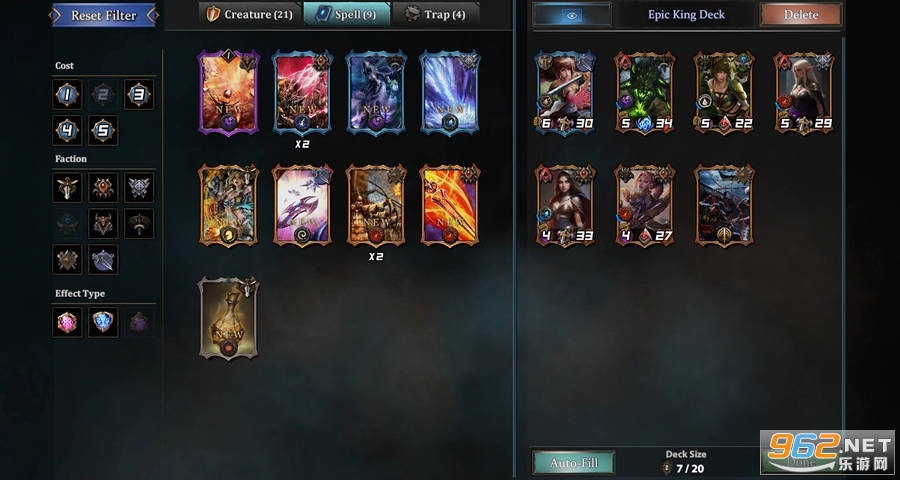The height and width of the screenshot is (480, 900).
Task: Click the Reset Filter button
Action: [x=104, y=16]
